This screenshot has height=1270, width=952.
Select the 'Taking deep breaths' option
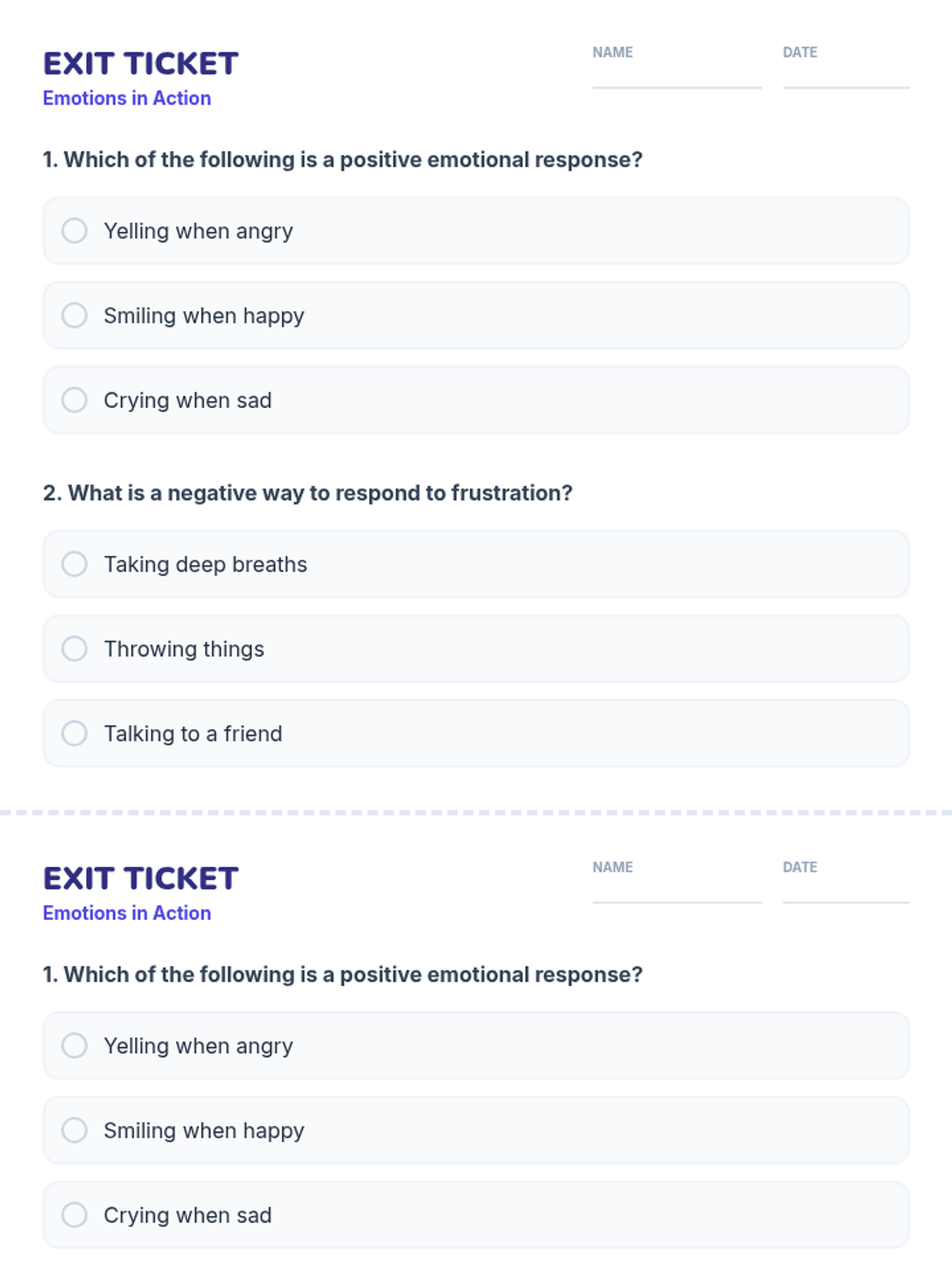(75, 564)
